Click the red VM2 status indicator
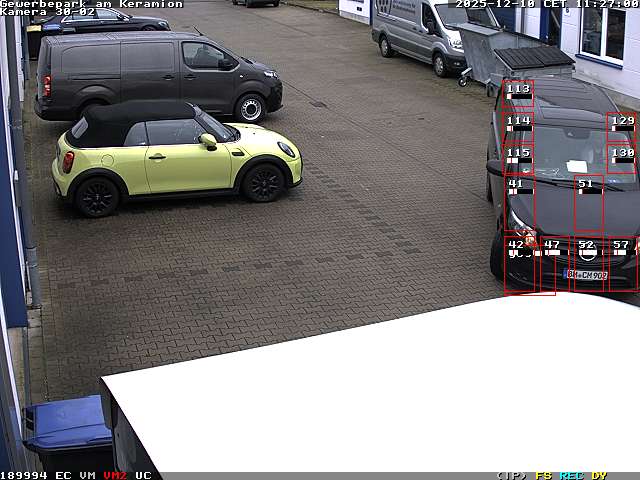This screenshot has width=640, height=480. tap(115, 475)
